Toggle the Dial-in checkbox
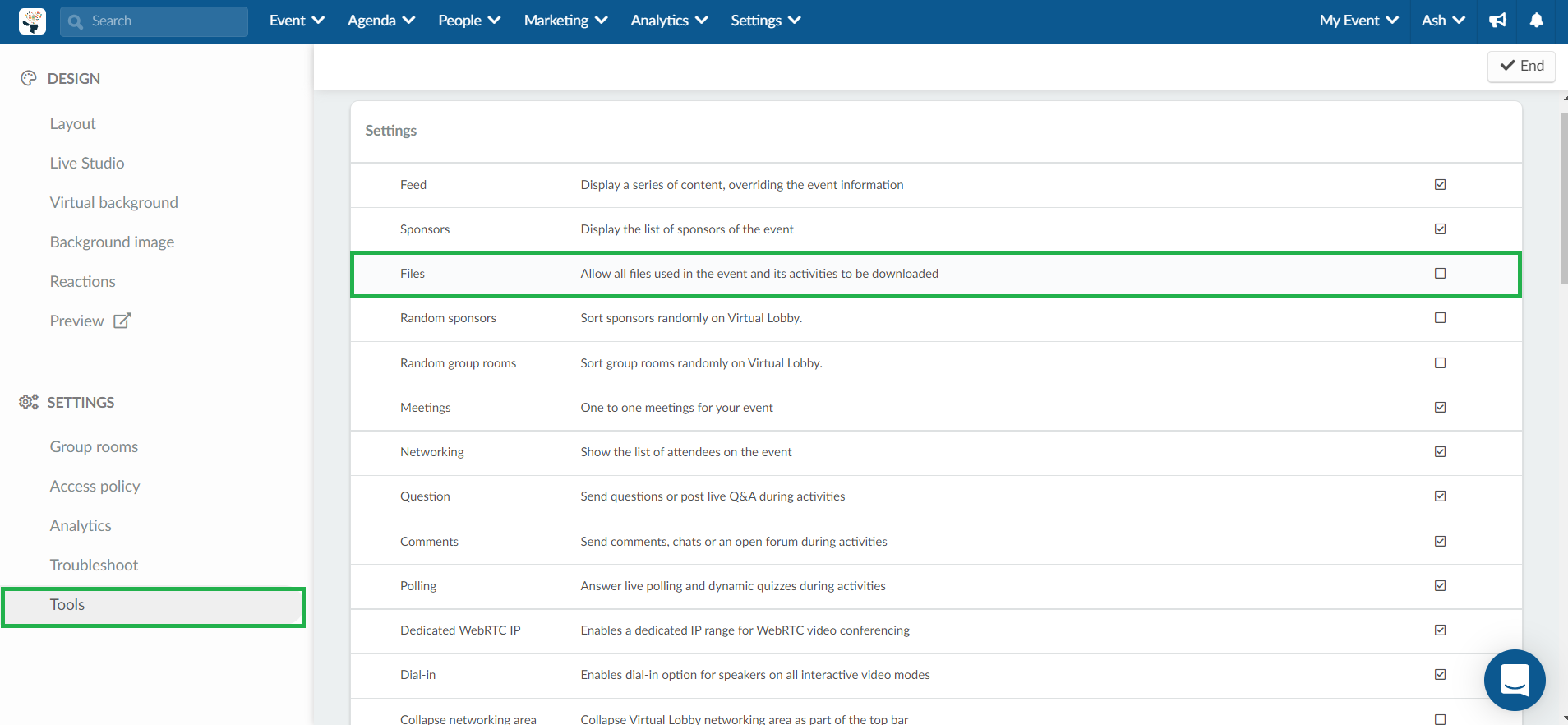The image size is (1568, 725). tap(1440, 674)
